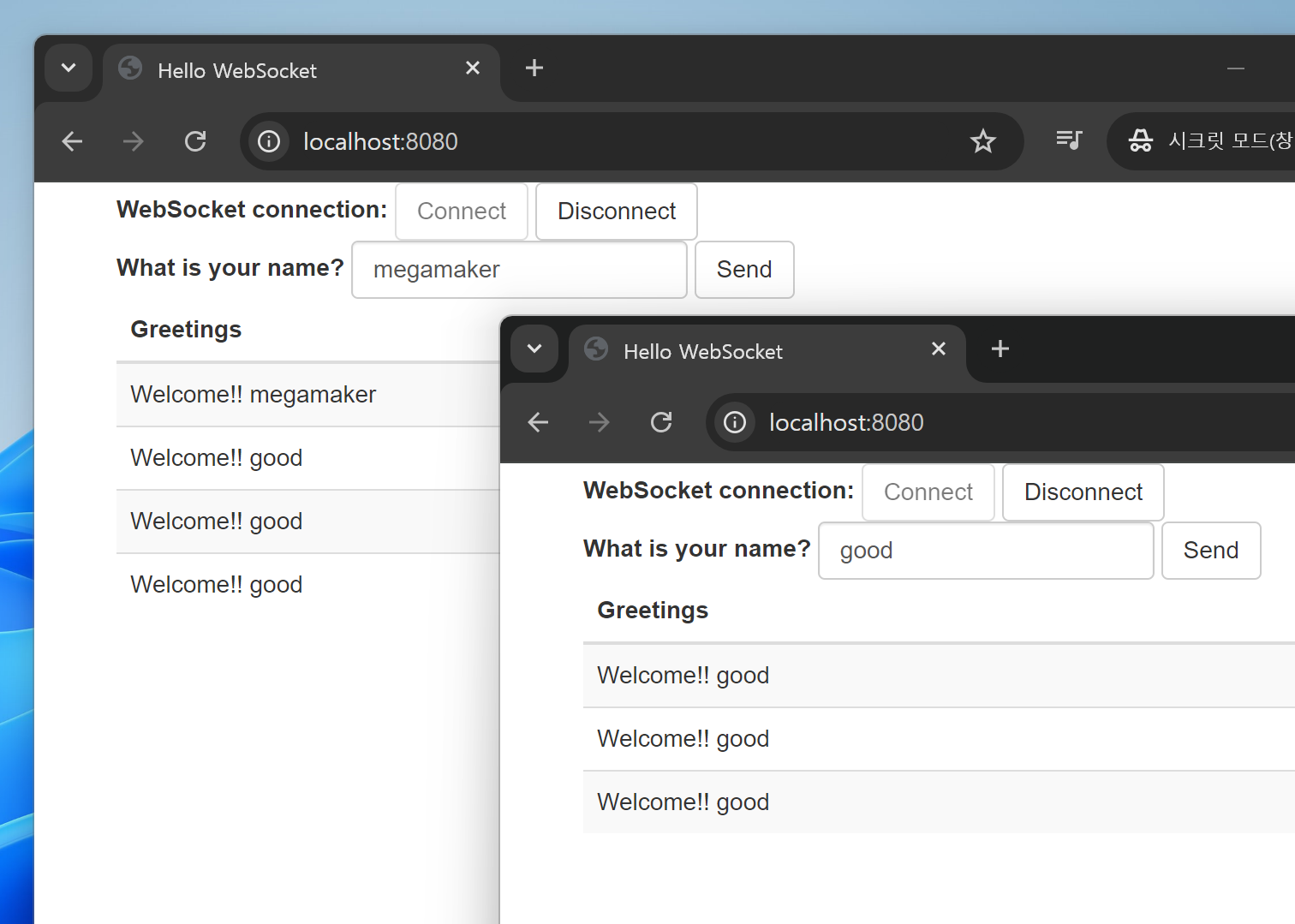This screenshot has width=1295, height=924.
Task: Select last 'Welcome!! good' row in front window
Action: [939, 802]
